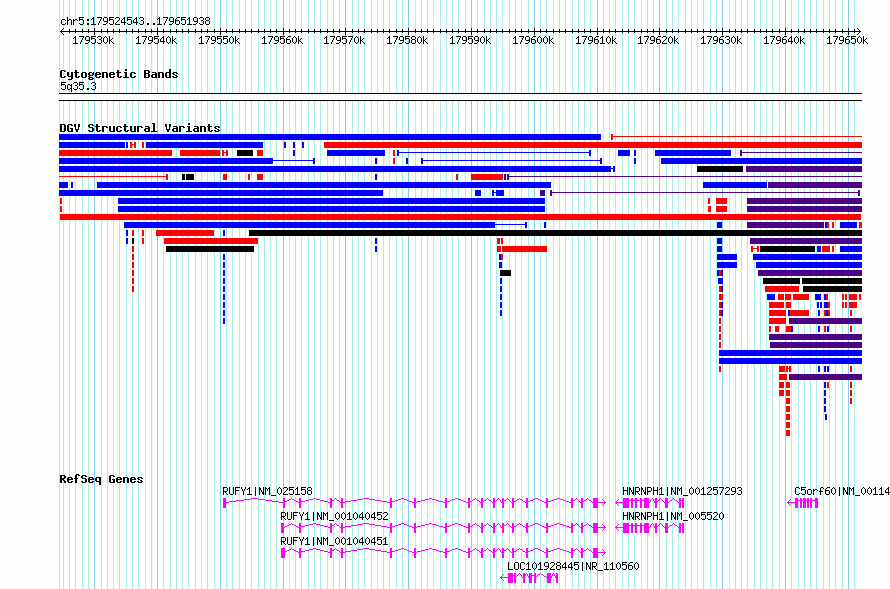Click the 179630k ruler label
Viewport: 890px width, 589px height.
[721, 40]
